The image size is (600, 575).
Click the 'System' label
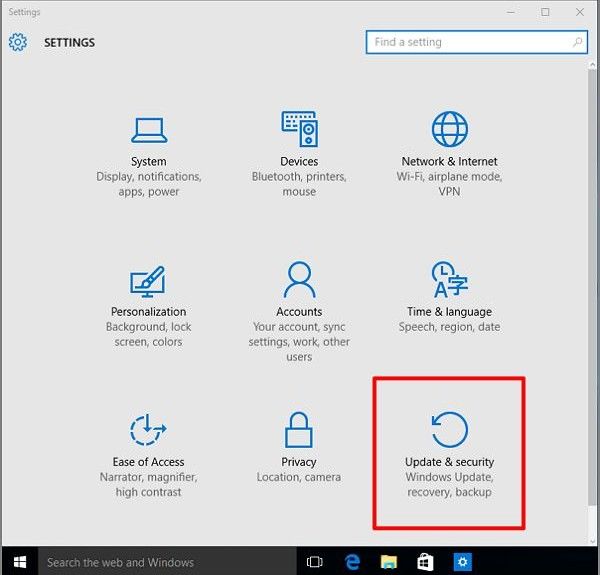pyautogui.click(x=148, y=161)
